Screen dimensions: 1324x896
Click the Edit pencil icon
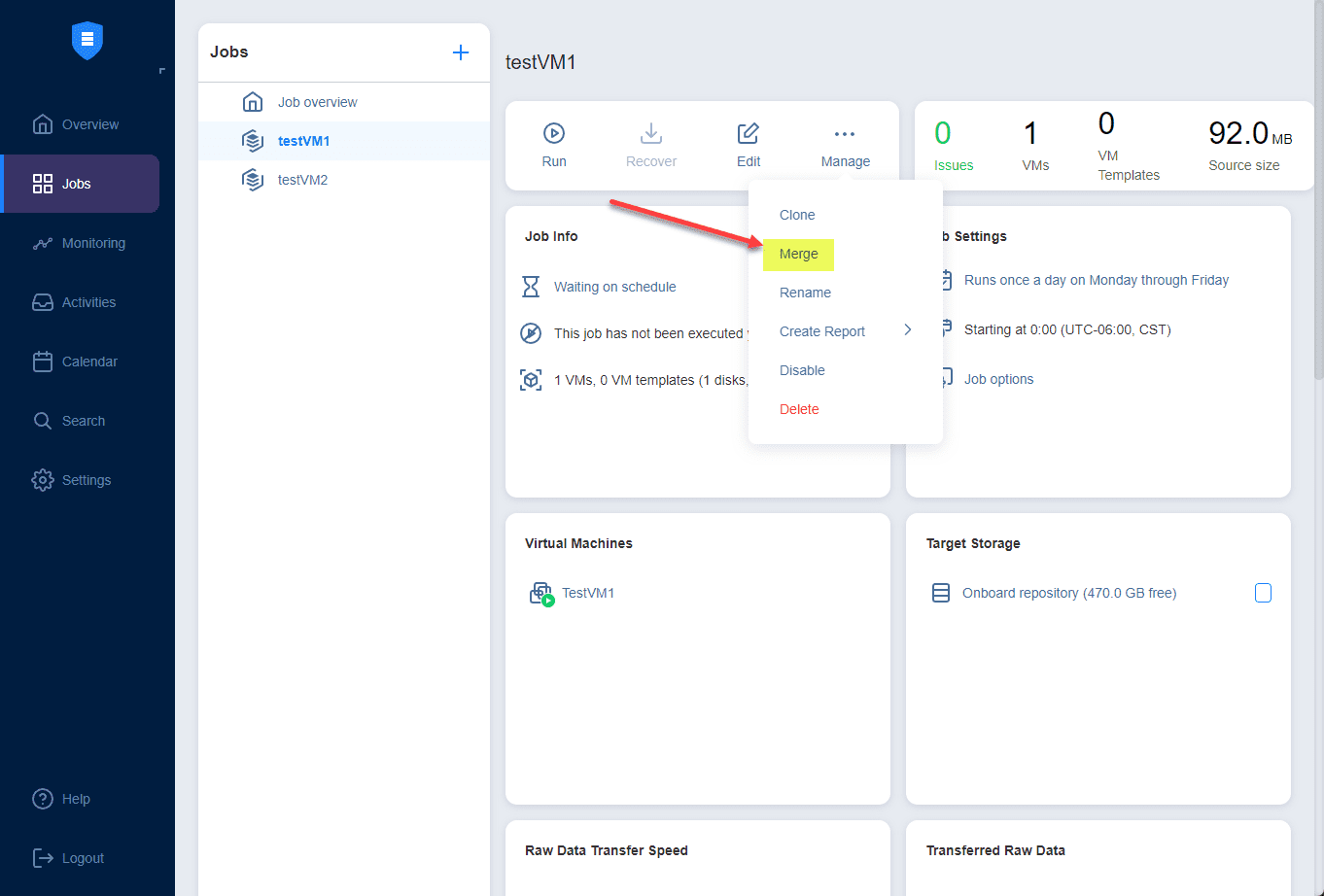(x=749, y=133)
